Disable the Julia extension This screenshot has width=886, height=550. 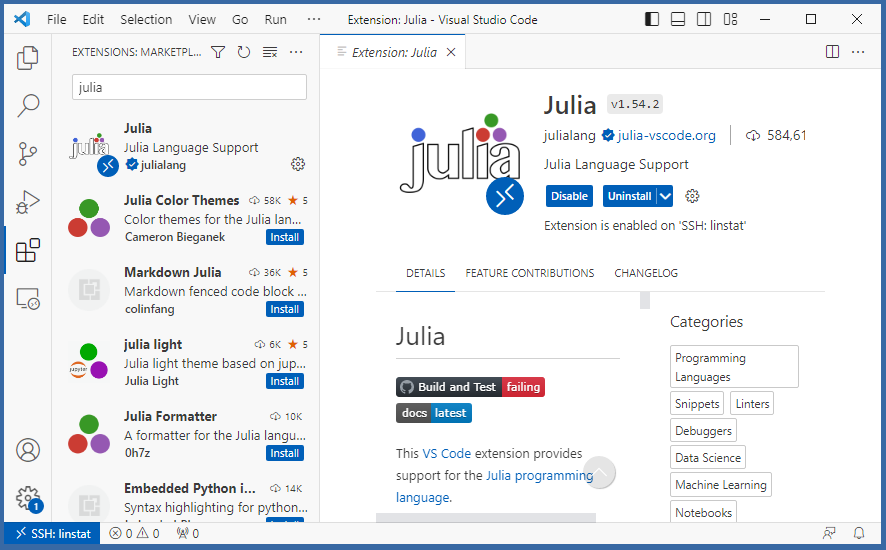569,196
